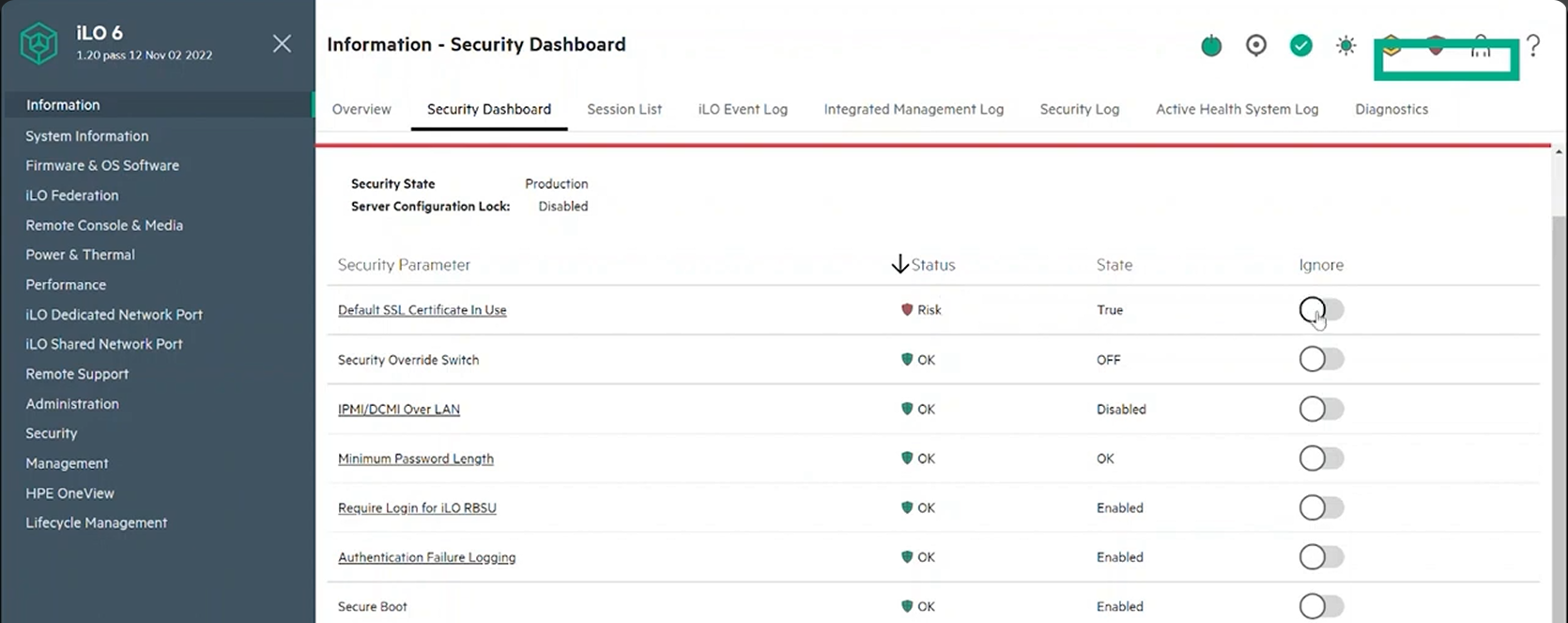
Task: Click the Authentication Failure Logging link
Action: [426, 557]
